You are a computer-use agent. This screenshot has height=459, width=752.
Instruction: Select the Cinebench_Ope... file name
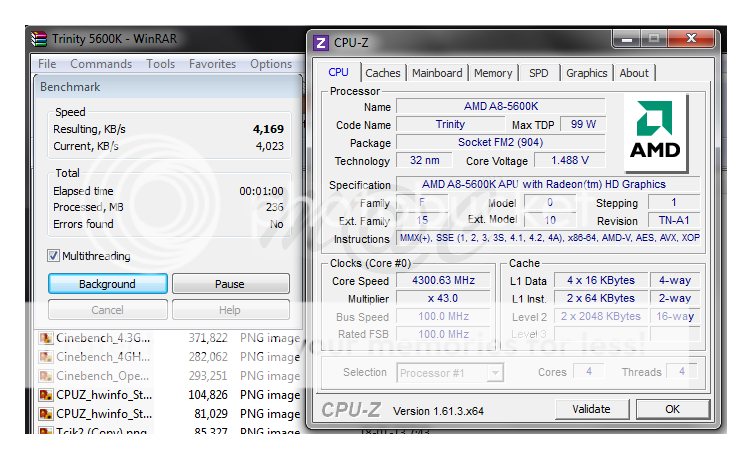[x=103, y=376]
